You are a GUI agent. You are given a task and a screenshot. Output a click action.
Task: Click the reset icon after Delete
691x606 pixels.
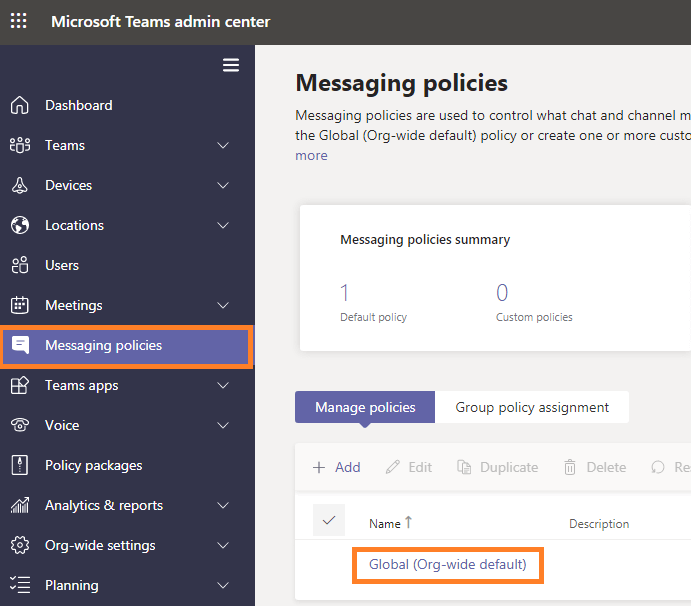(x=658, y=467)
